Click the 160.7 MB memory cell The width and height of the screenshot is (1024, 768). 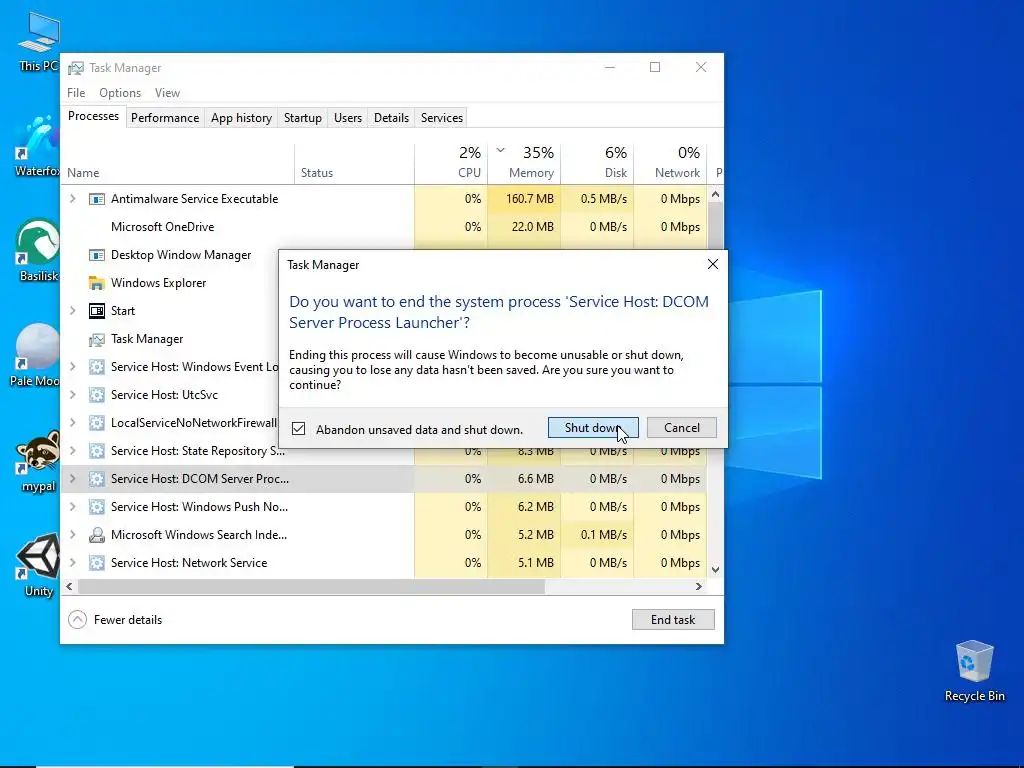pyautogui.click(x=524, y=199)
